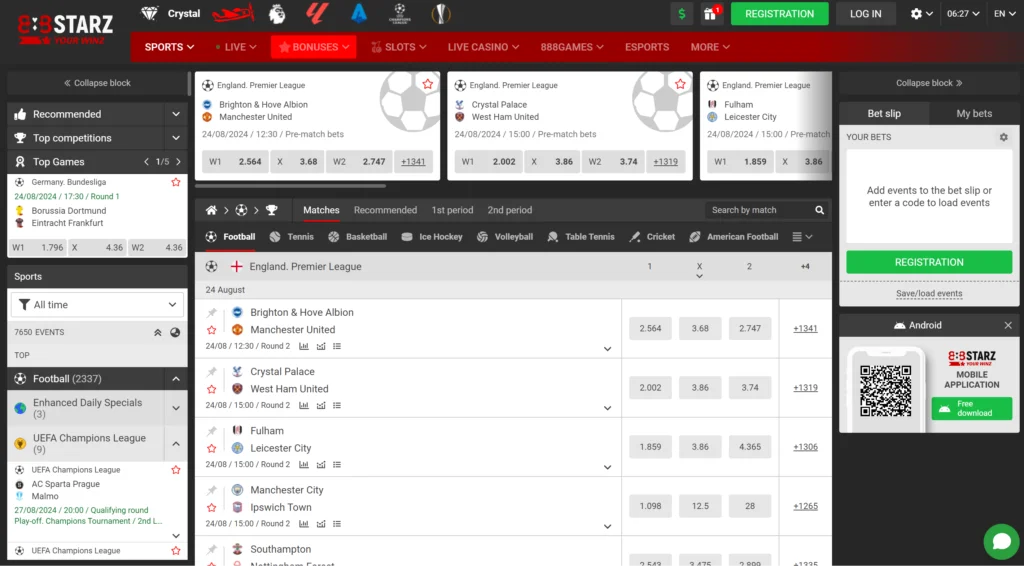Click the Aviator red plane icon
The width and height of the screenshot is (1024, 566).
click(x=234, y=14)
